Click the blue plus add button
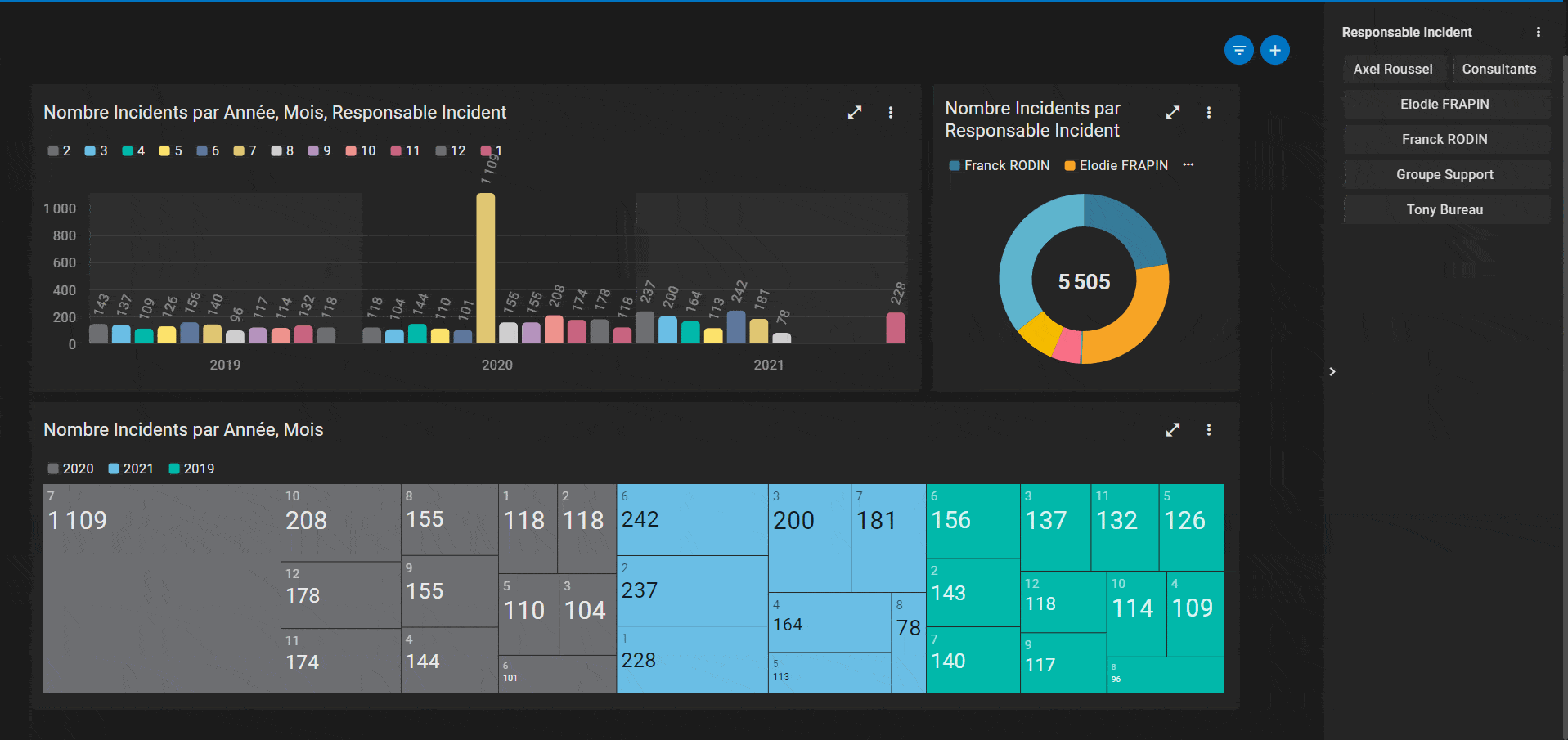This screenshot has height=740, width=1568. click(x=1274, y=51)
